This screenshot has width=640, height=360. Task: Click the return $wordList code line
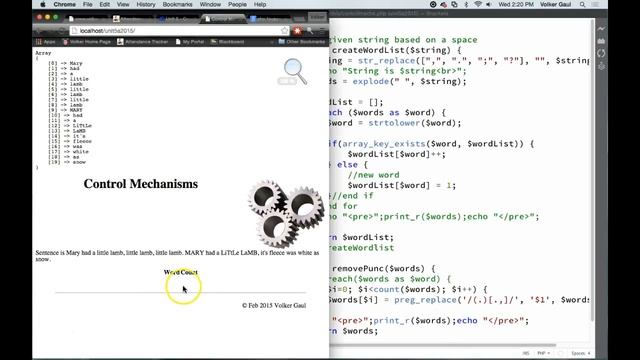tap(362, 237)
